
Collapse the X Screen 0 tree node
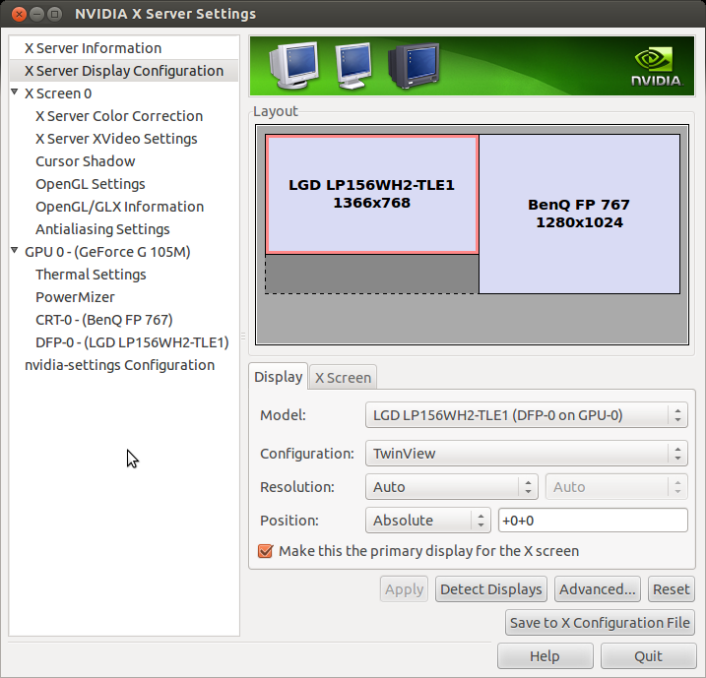pyautogui.click(x=15, y=93)
